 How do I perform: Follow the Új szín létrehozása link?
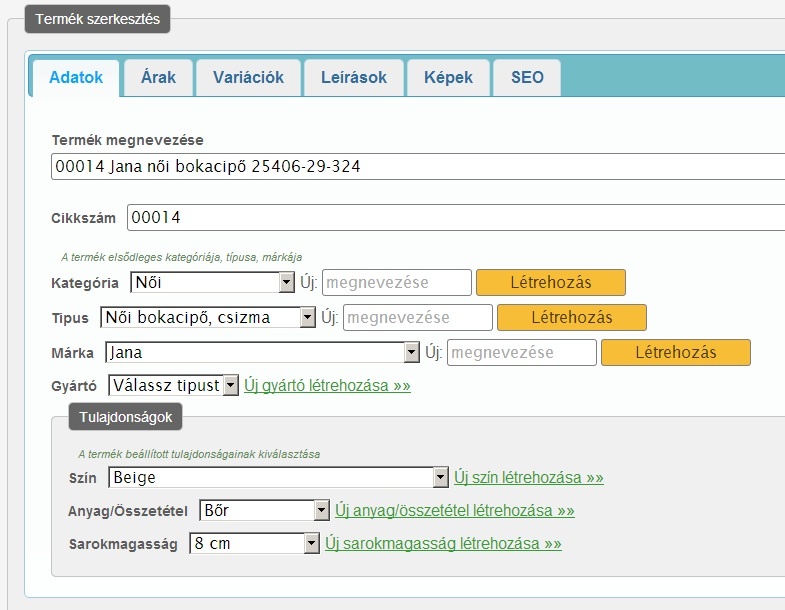click(529, 477)
